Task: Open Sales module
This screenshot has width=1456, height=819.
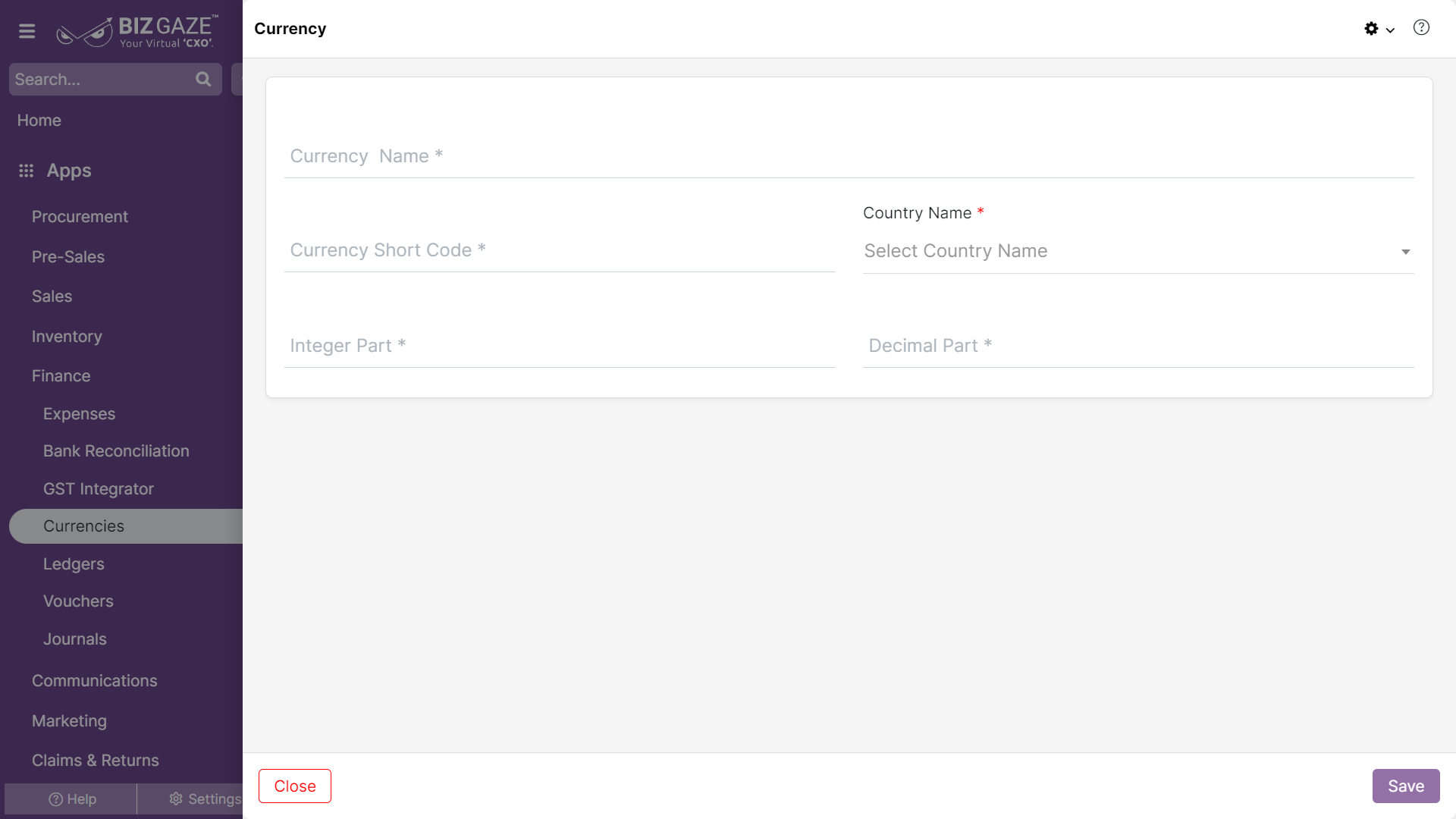Action: point(52,297)
